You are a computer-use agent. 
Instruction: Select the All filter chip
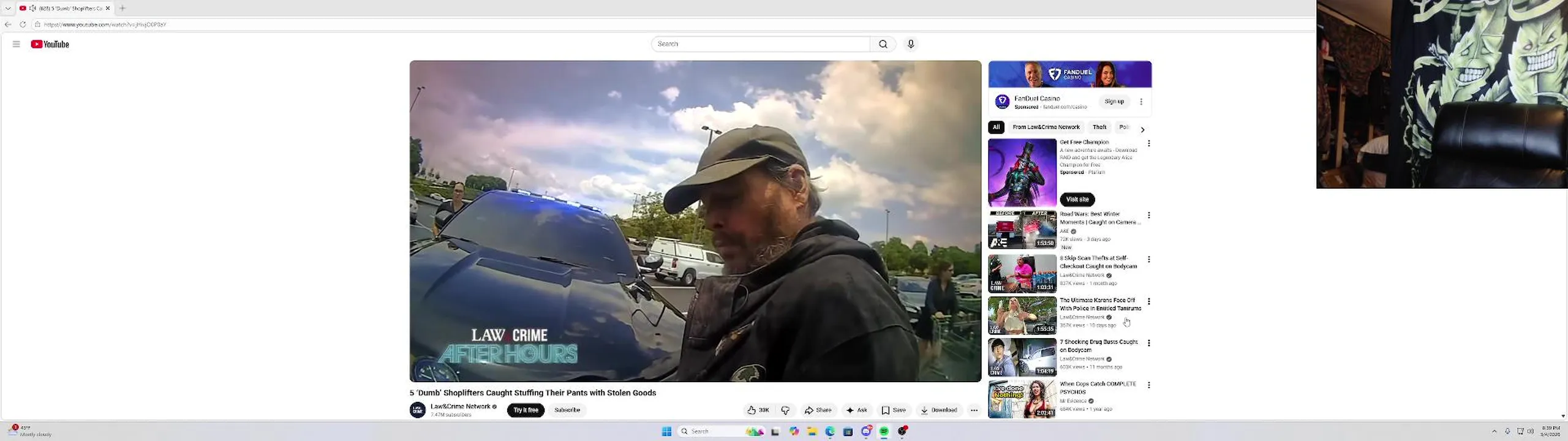996,127
